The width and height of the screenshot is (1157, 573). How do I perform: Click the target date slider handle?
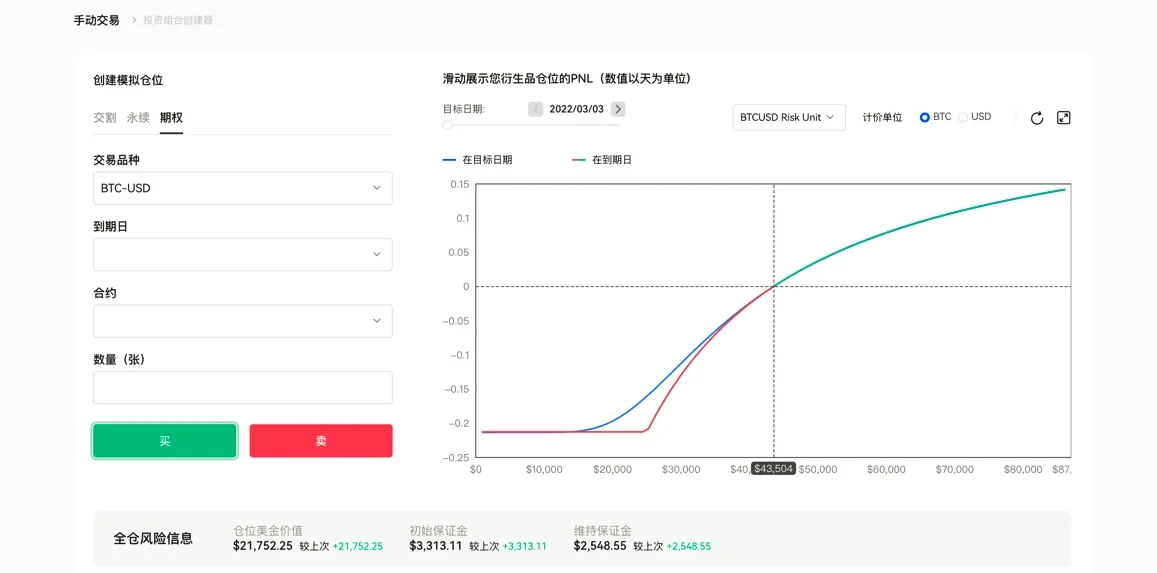(x=447, y=125)
